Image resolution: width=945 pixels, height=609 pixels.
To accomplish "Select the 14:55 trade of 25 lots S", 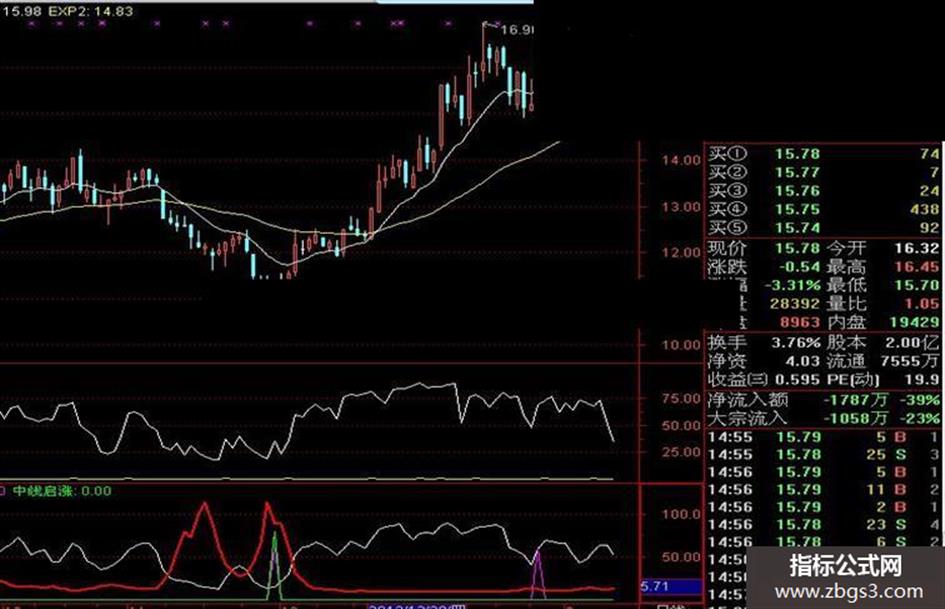I will tap(823, 454).
